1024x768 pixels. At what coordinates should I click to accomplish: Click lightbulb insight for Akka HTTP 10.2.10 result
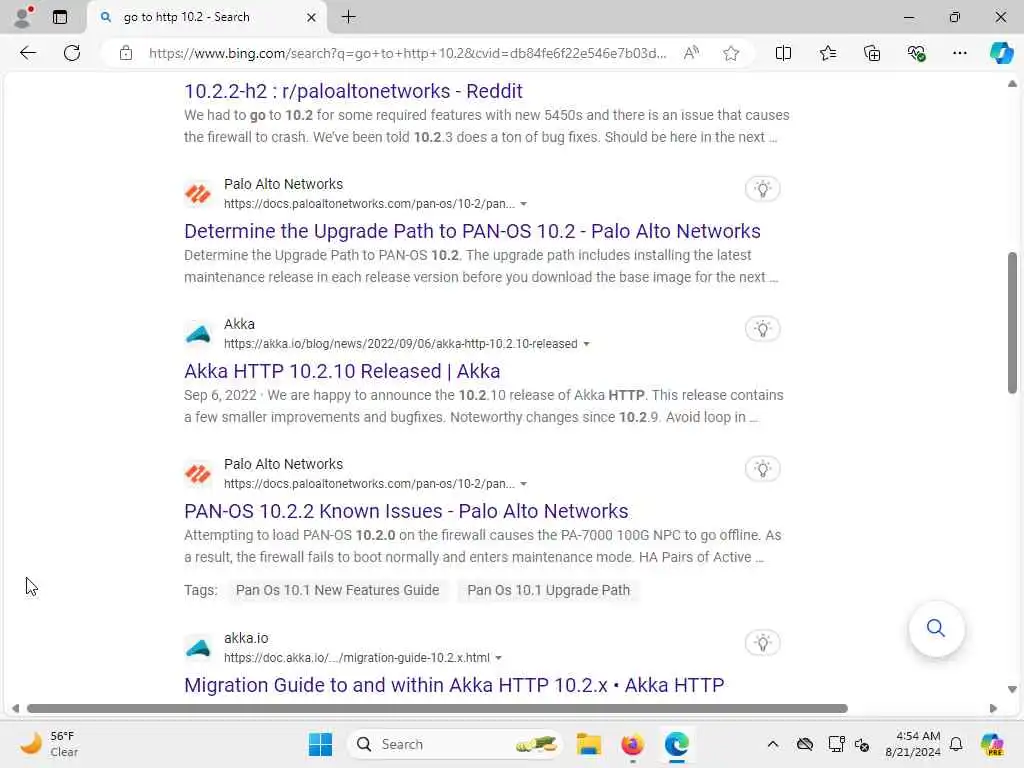pyautogui.click(x=762, y=329)
